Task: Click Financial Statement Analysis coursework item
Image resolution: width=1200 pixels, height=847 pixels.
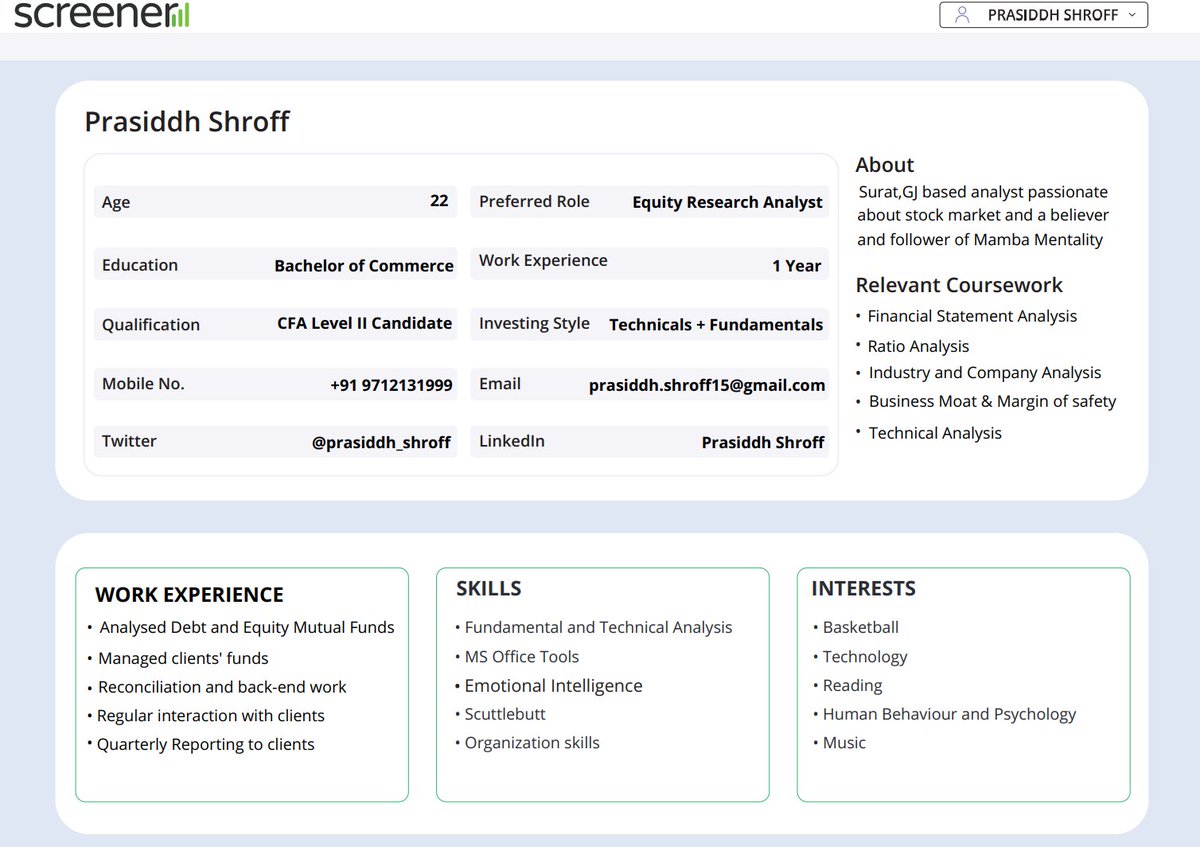Action: pyautogui.click(x=972, y=316)
